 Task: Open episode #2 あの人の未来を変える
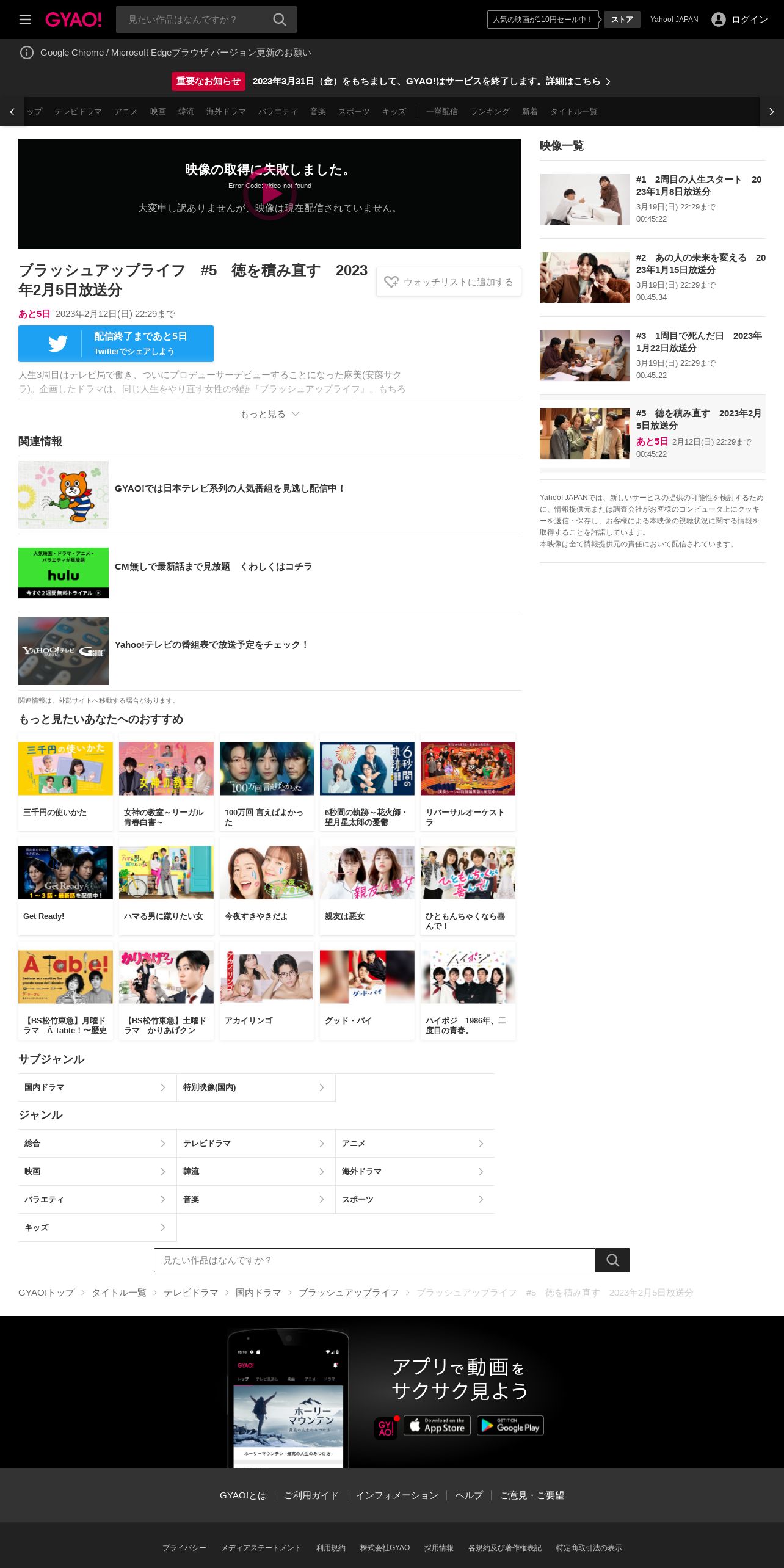tap(653, 277)
